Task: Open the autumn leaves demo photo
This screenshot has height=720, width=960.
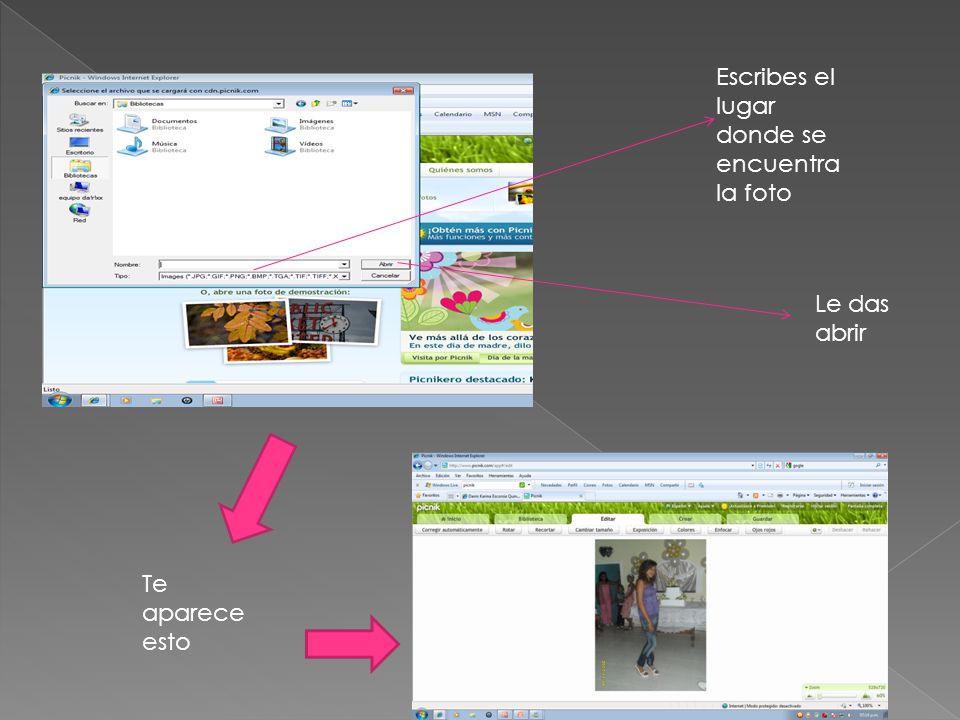Action: (x=237, y=322)
